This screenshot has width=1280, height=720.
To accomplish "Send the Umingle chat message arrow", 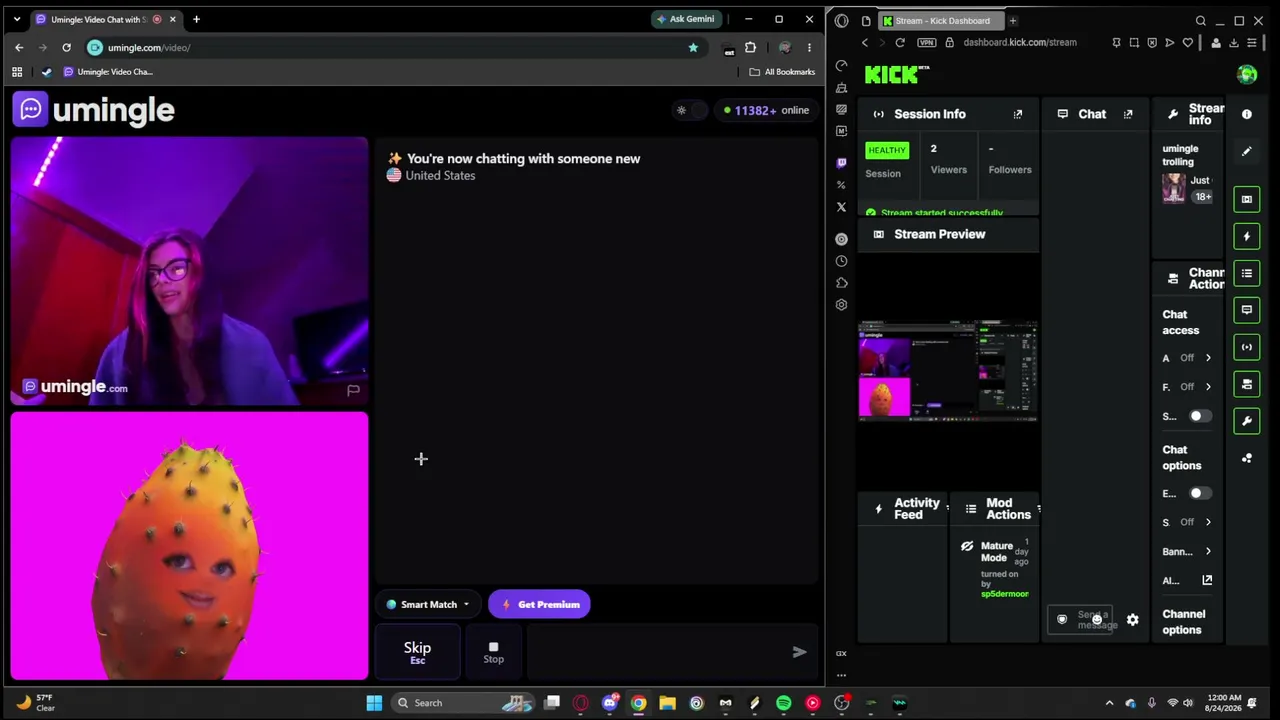I will 799,652.
